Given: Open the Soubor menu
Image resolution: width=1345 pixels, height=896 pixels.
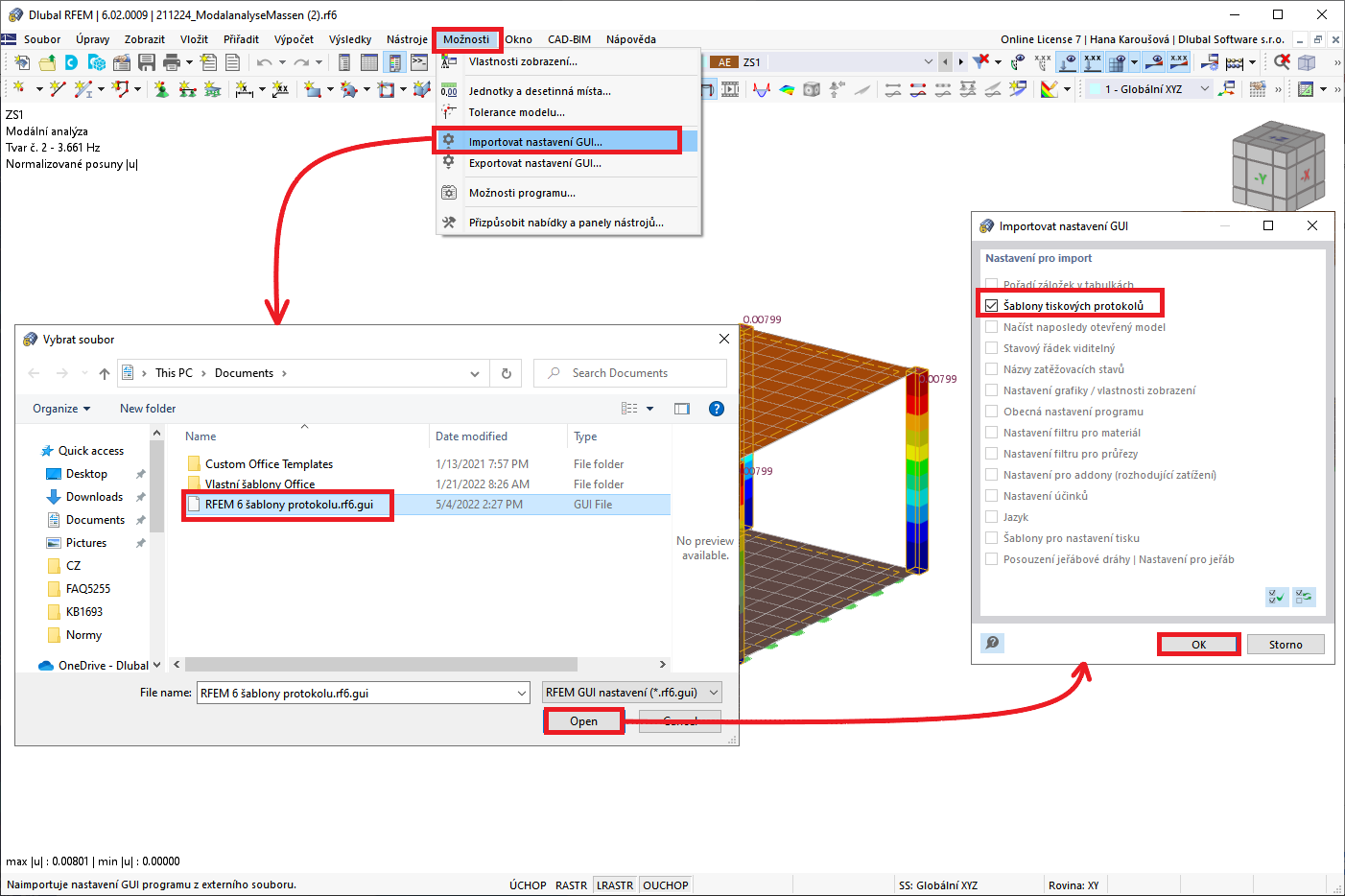Looking at the screenshot, I should [42, 39].
